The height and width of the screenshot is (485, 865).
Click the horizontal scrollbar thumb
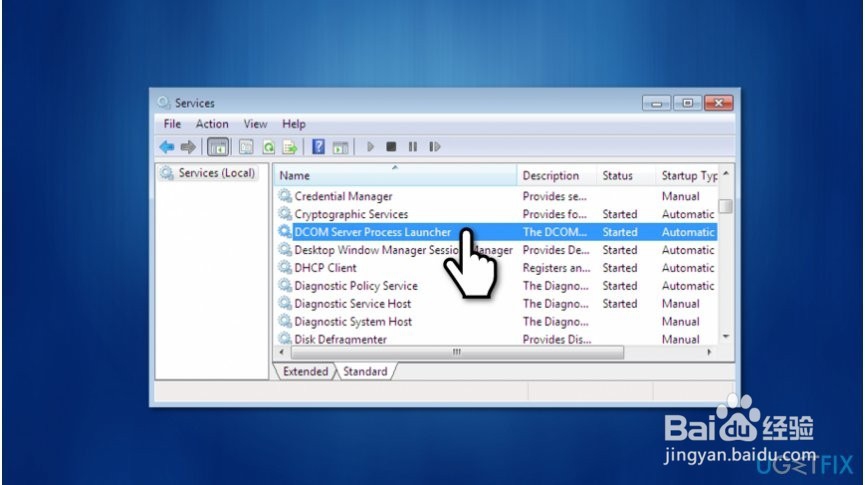pos(457,351)
